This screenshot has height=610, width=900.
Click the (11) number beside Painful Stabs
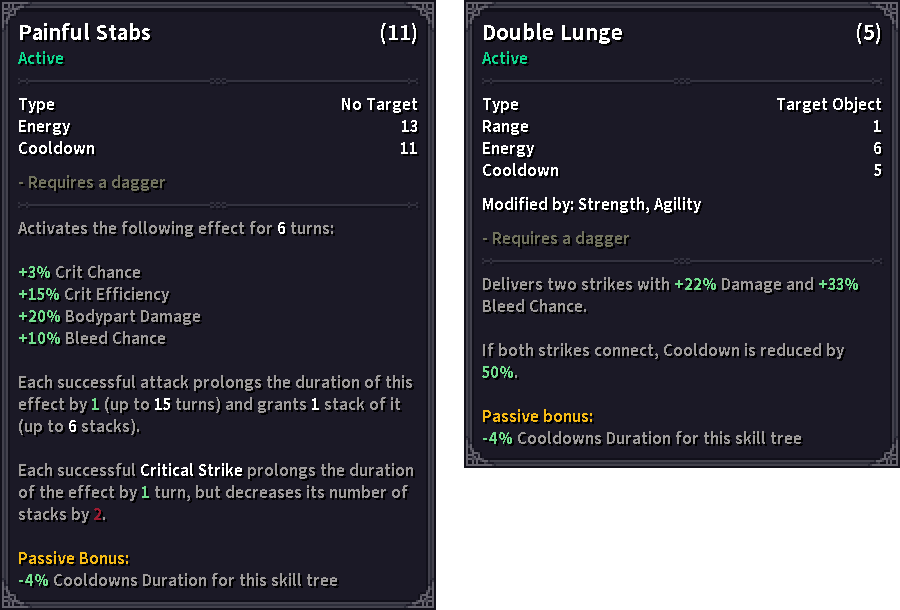pos(398,33)
